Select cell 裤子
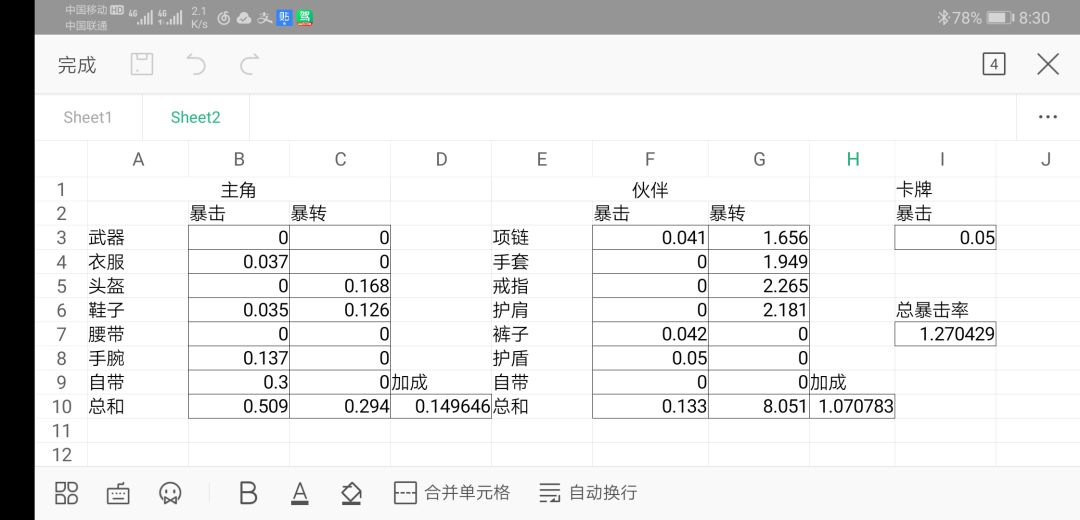The width and height of the screenshot is (1080, 520). (x=542, y=334)
